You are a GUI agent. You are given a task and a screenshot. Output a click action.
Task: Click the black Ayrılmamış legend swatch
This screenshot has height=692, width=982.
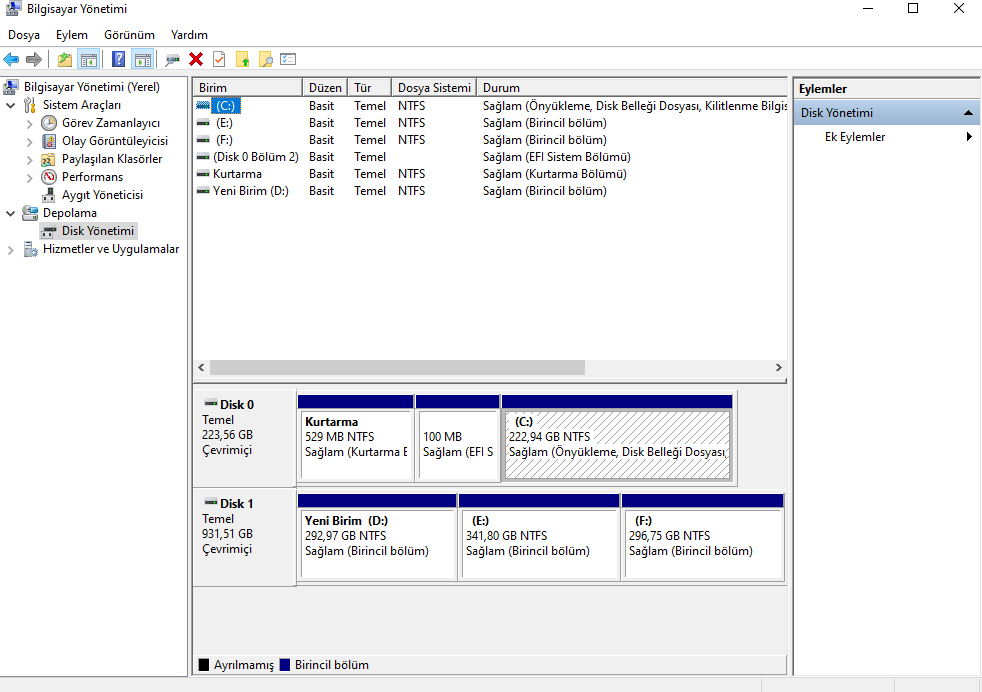pyautogui.click(x=204, y=665)
